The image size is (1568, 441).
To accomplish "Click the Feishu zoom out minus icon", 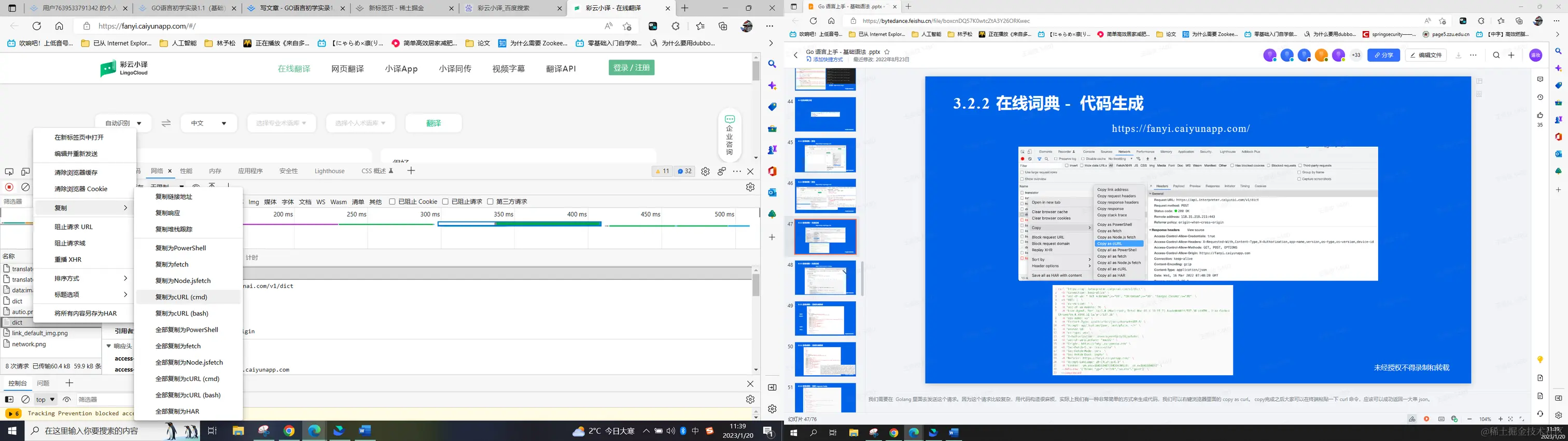I will (x=1469, y=419).
